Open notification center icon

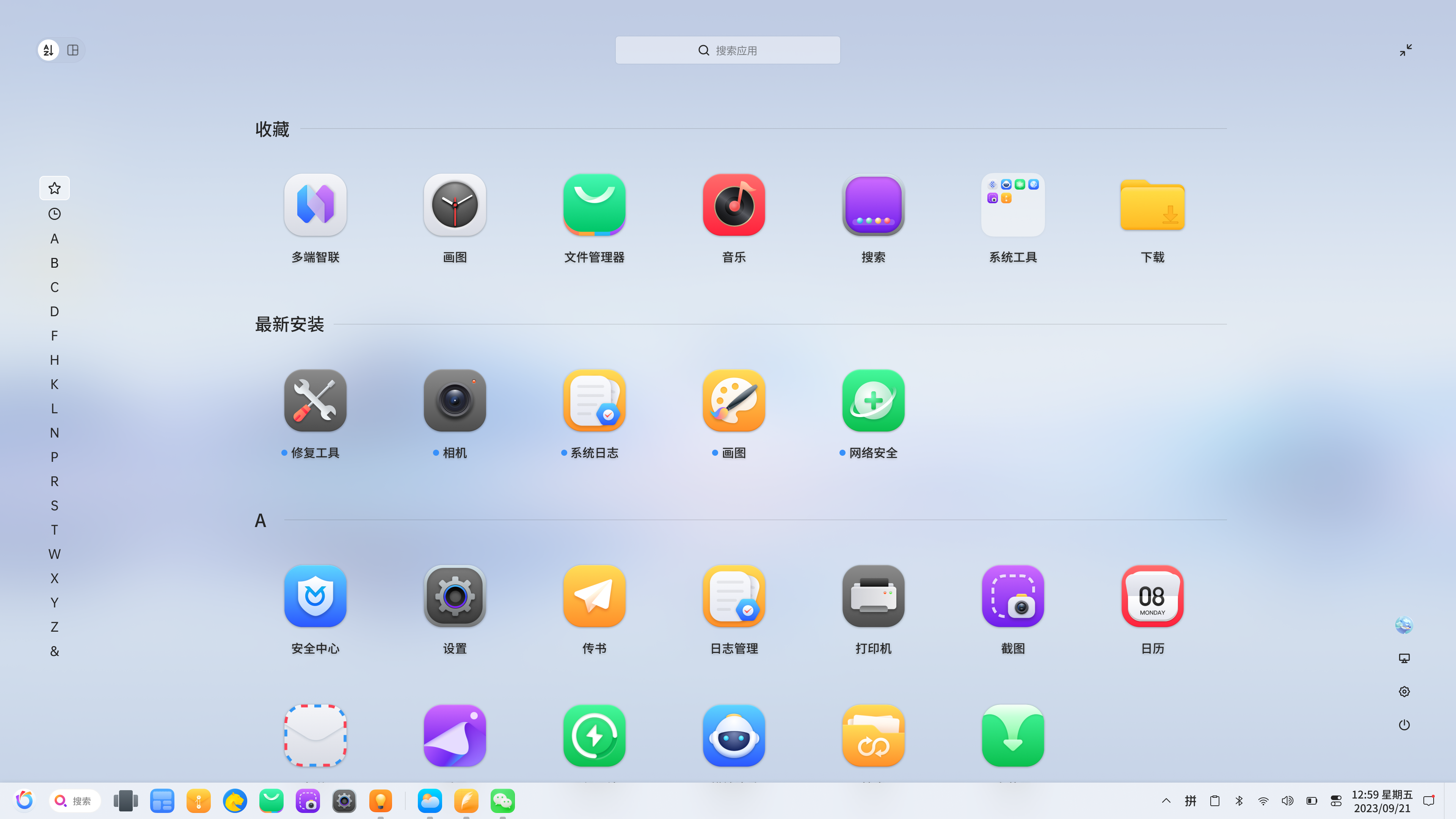[x=1429, y=801]
